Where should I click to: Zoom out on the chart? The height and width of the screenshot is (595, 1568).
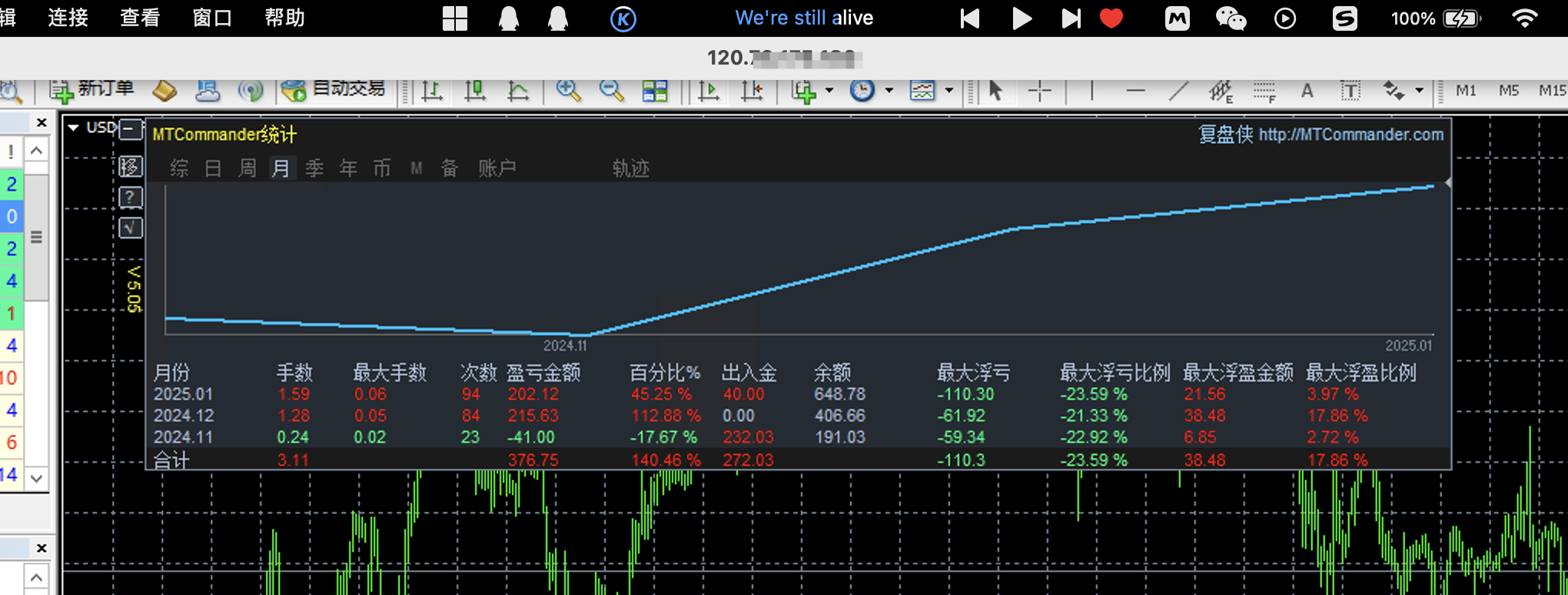[x=612, y=91]
